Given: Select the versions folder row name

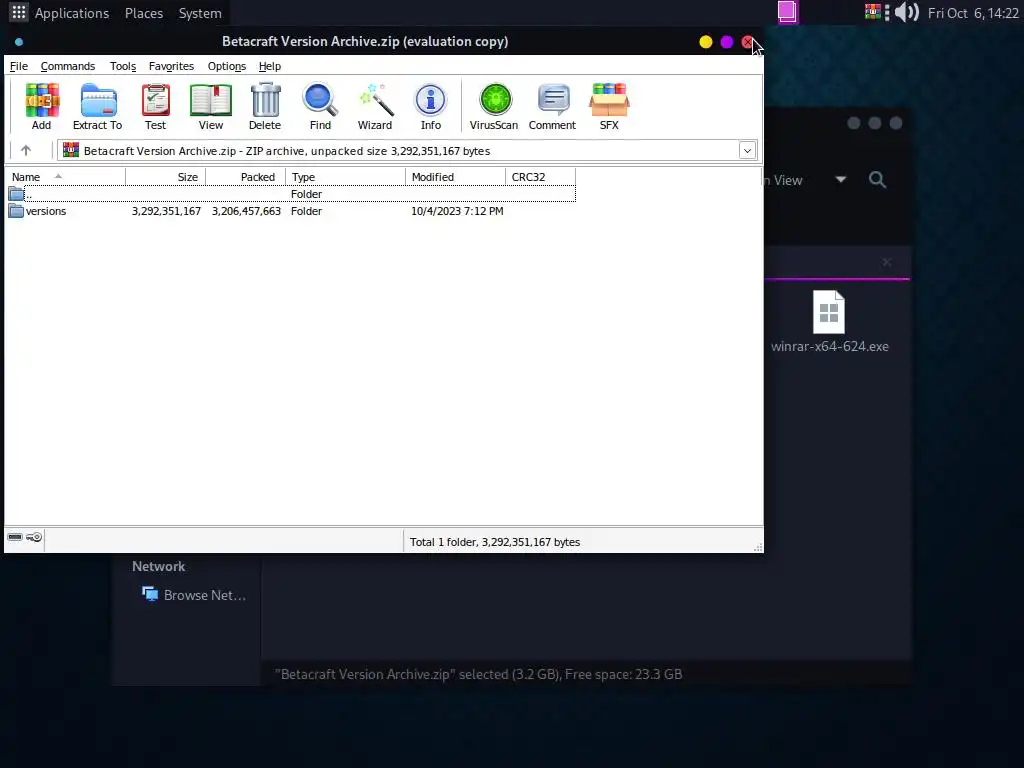Looking at the screenshot, I should tap(46, 211).
